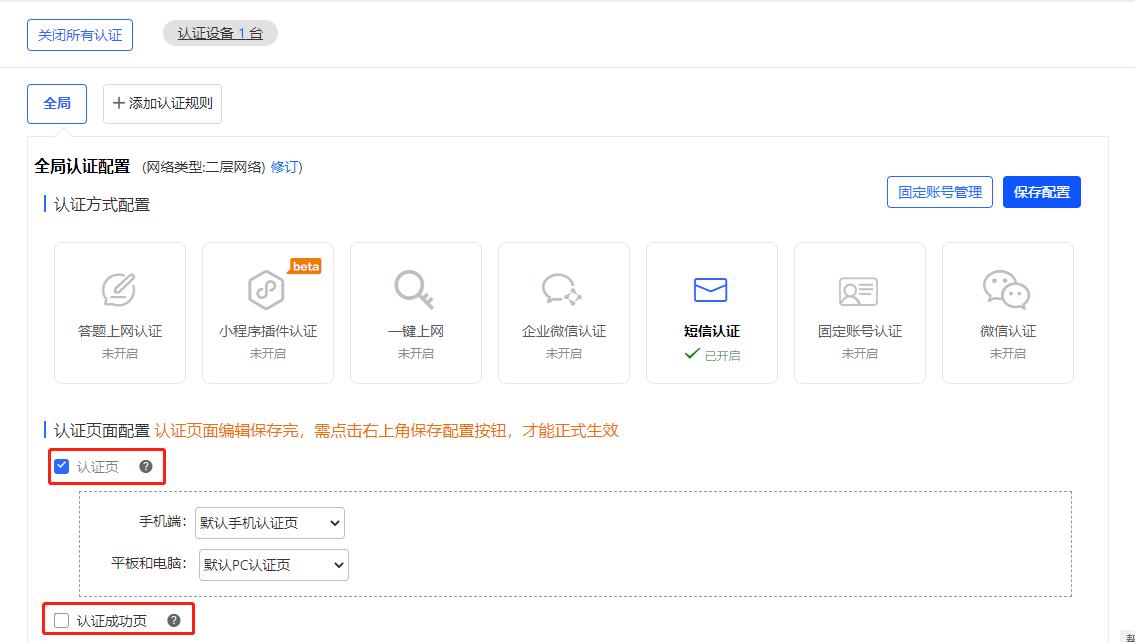The height and width of the screenshot is (642, 1135).
Task: Select the 一键上网 magnifier icon
Action: coord(415,290)
